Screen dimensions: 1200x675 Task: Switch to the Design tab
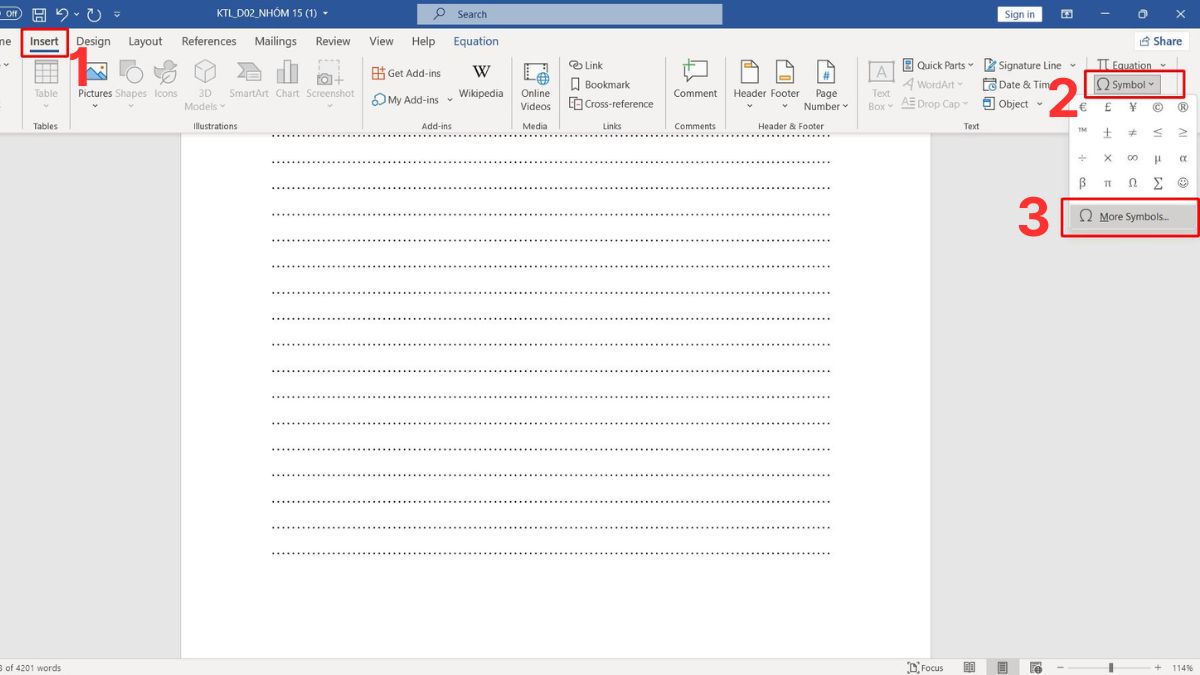(93, 41)
